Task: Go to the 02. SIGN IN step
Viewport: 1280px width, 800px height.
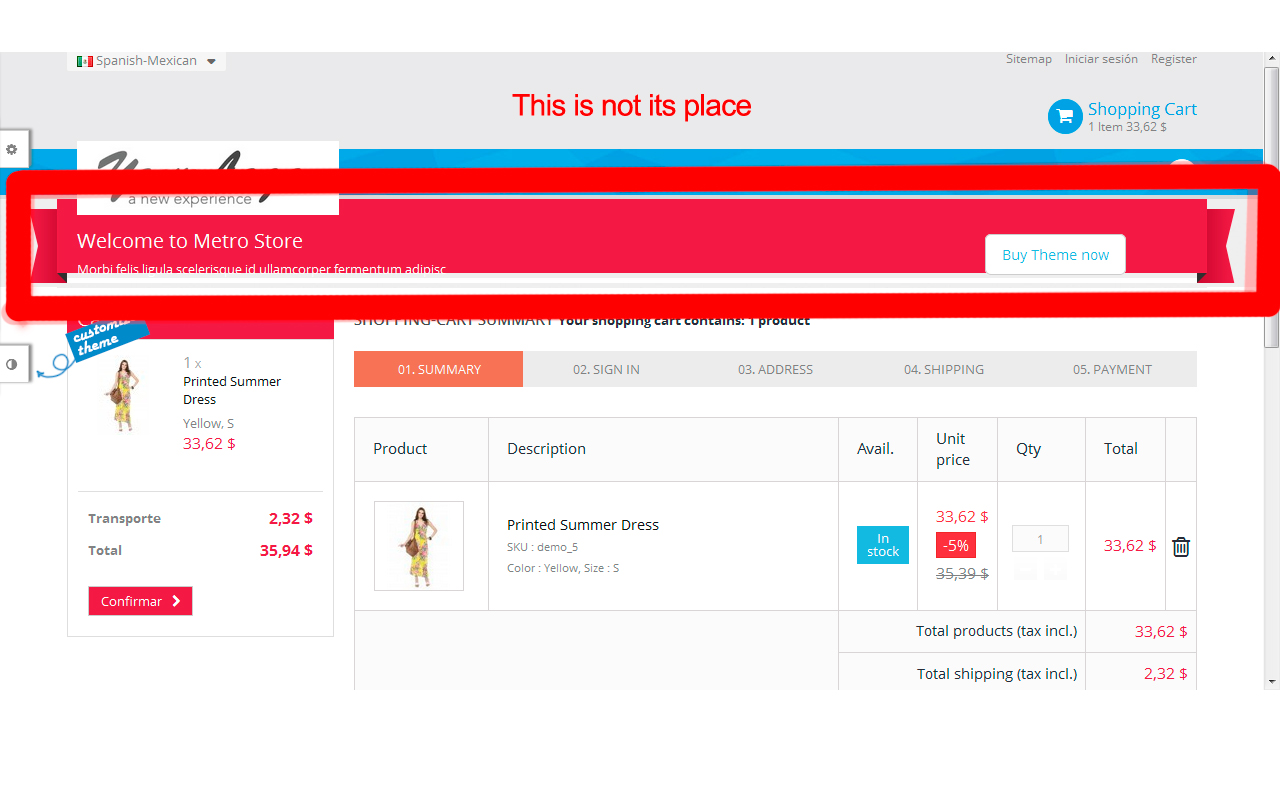Action: pos(606,369)
